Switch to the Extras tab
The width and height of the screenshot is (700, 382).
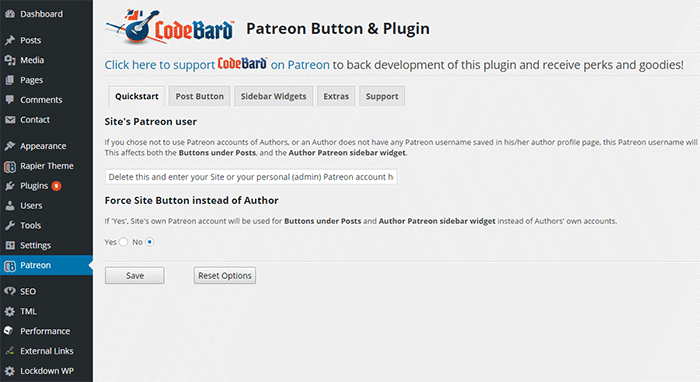click(x=336, y=96)
